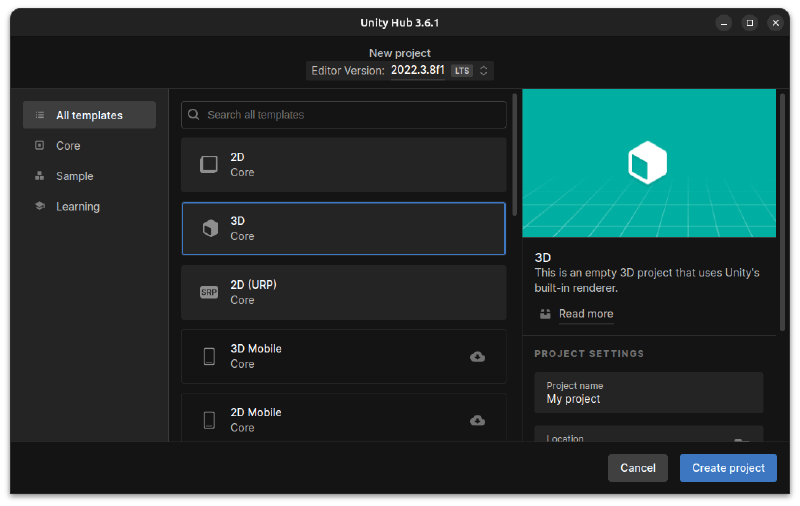Image resolution: width=800 pixels, height=506 pixels.
Task: Click the SRP badge icon on 2D (URP)
Action: point(209,292)
